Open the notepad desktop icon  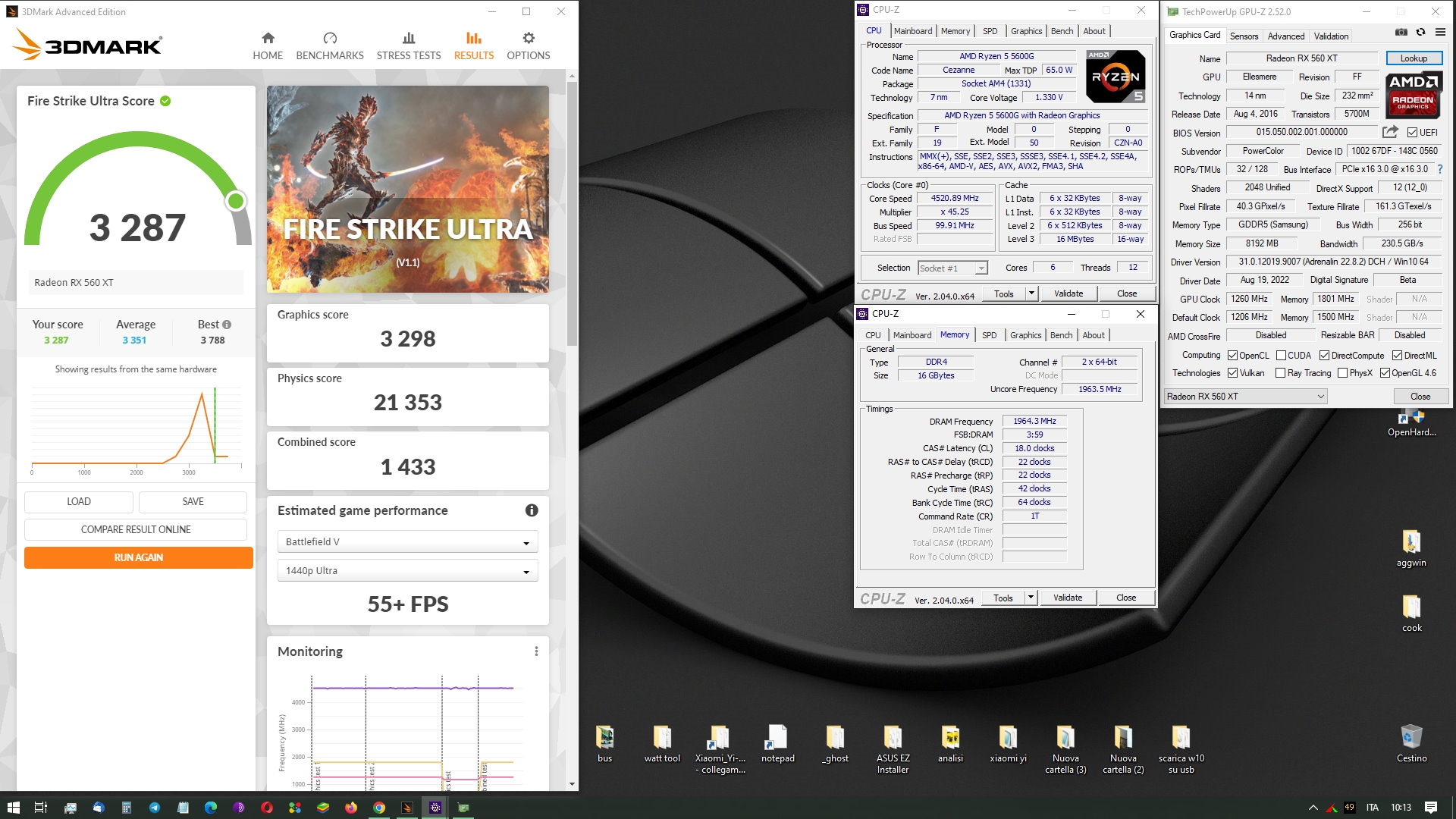[x=777, y=743]
